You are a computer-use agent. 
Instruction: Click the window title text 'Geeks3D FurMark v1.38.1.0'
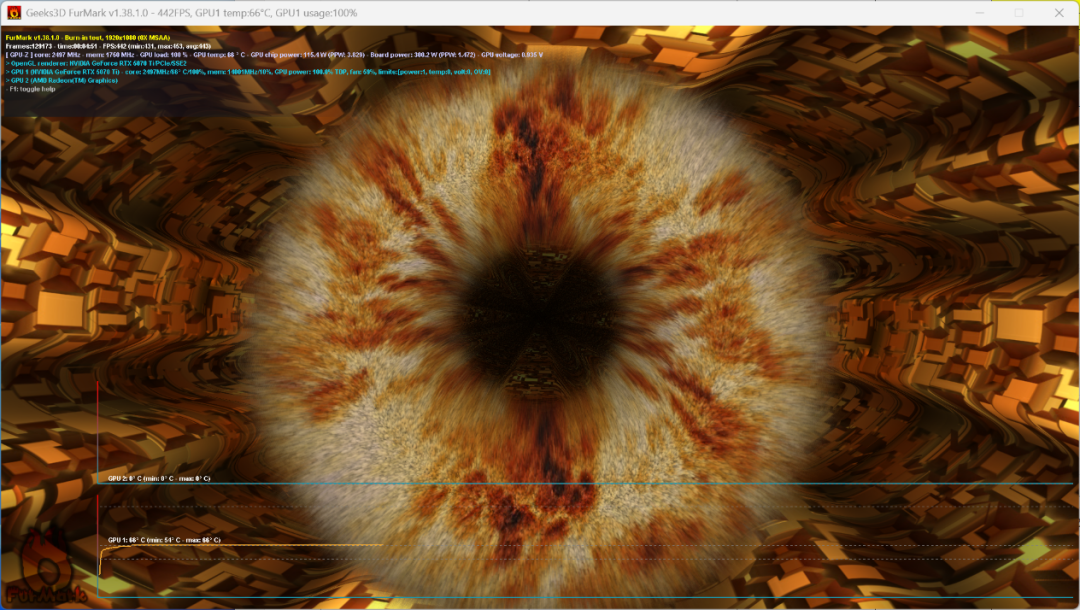87,13
